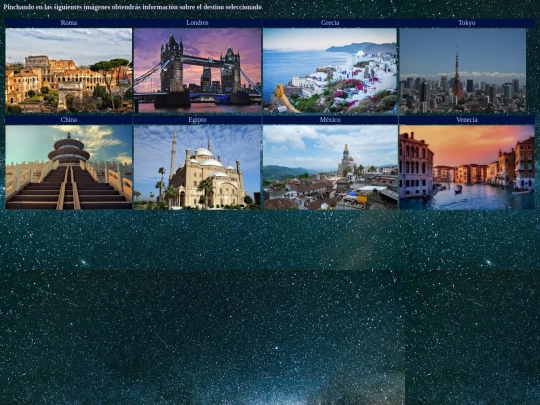
Task: Click the 'Pinchando en las siguientes imágenes' instruction text
Action: pyautogui.click(x=133, y=7)
